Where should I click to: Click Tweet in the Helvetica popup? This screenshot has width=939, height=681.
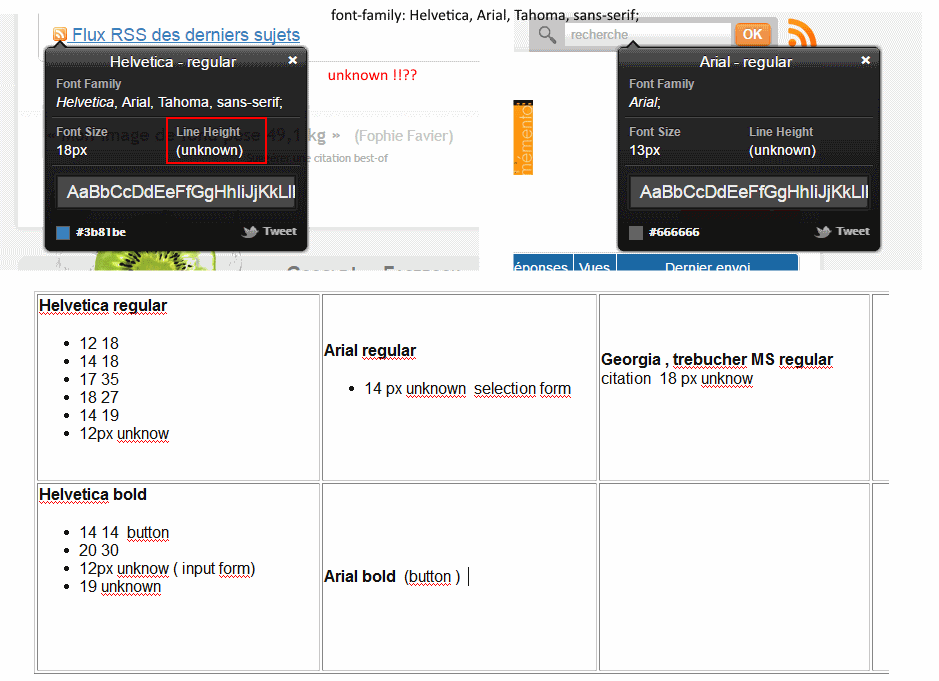(x=280, y=231)
